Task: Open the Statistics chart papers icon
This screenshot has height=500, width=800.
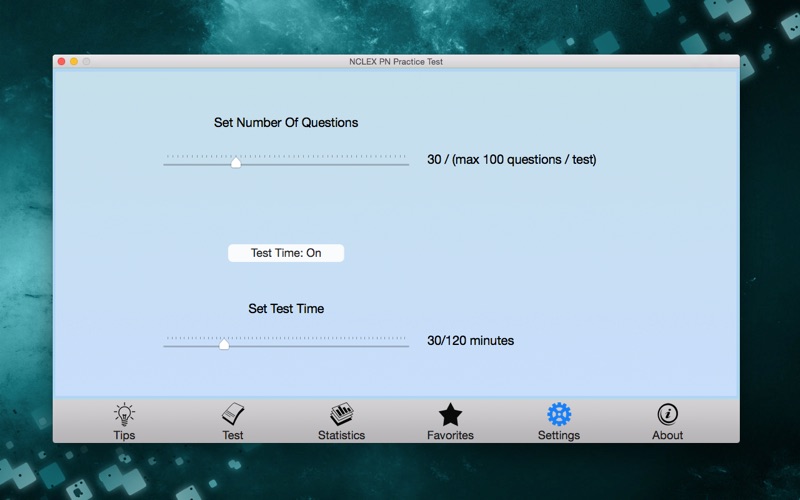Action: [x=341, y=414]
